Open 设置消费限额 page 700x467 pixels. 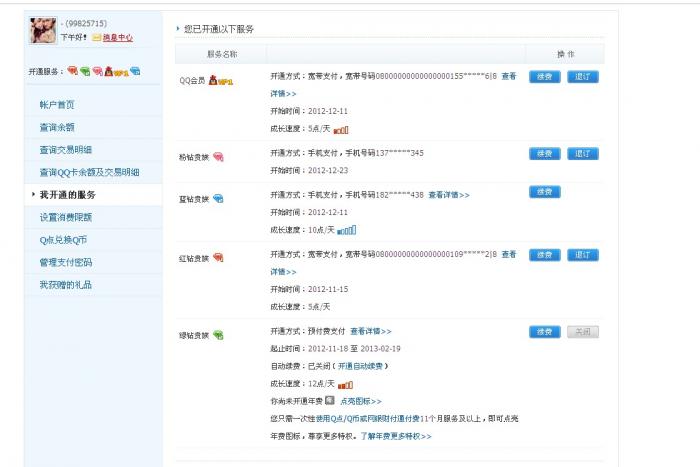(66, 217)
